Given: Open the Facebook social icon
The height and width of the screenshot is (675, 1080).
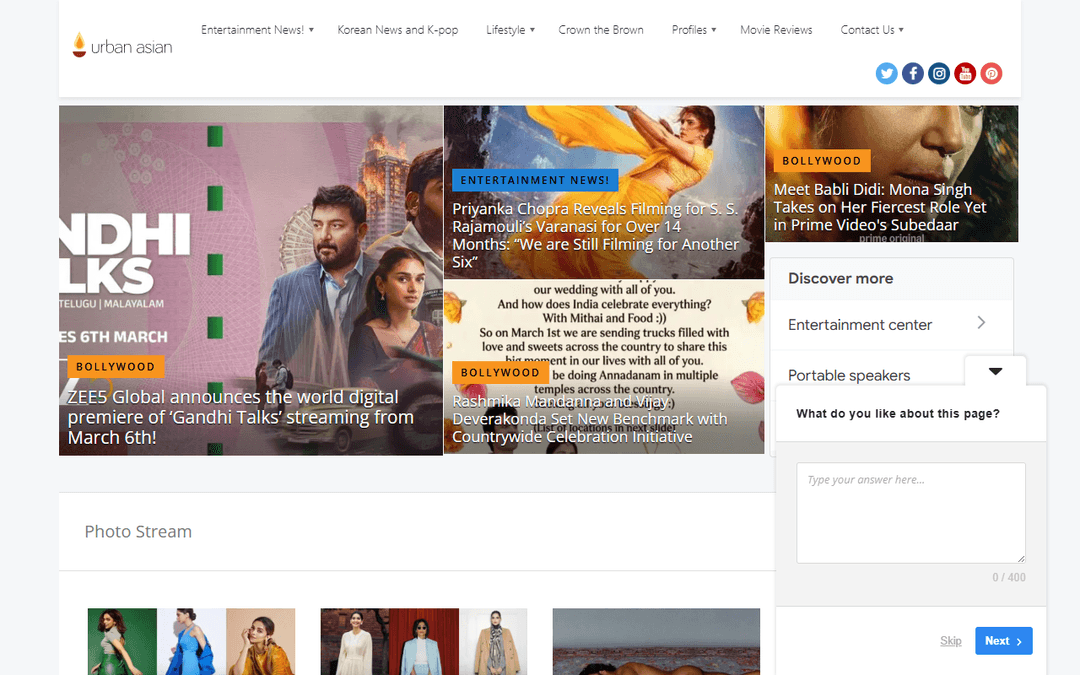Looking at the screenshot, I should pos(913,73).
